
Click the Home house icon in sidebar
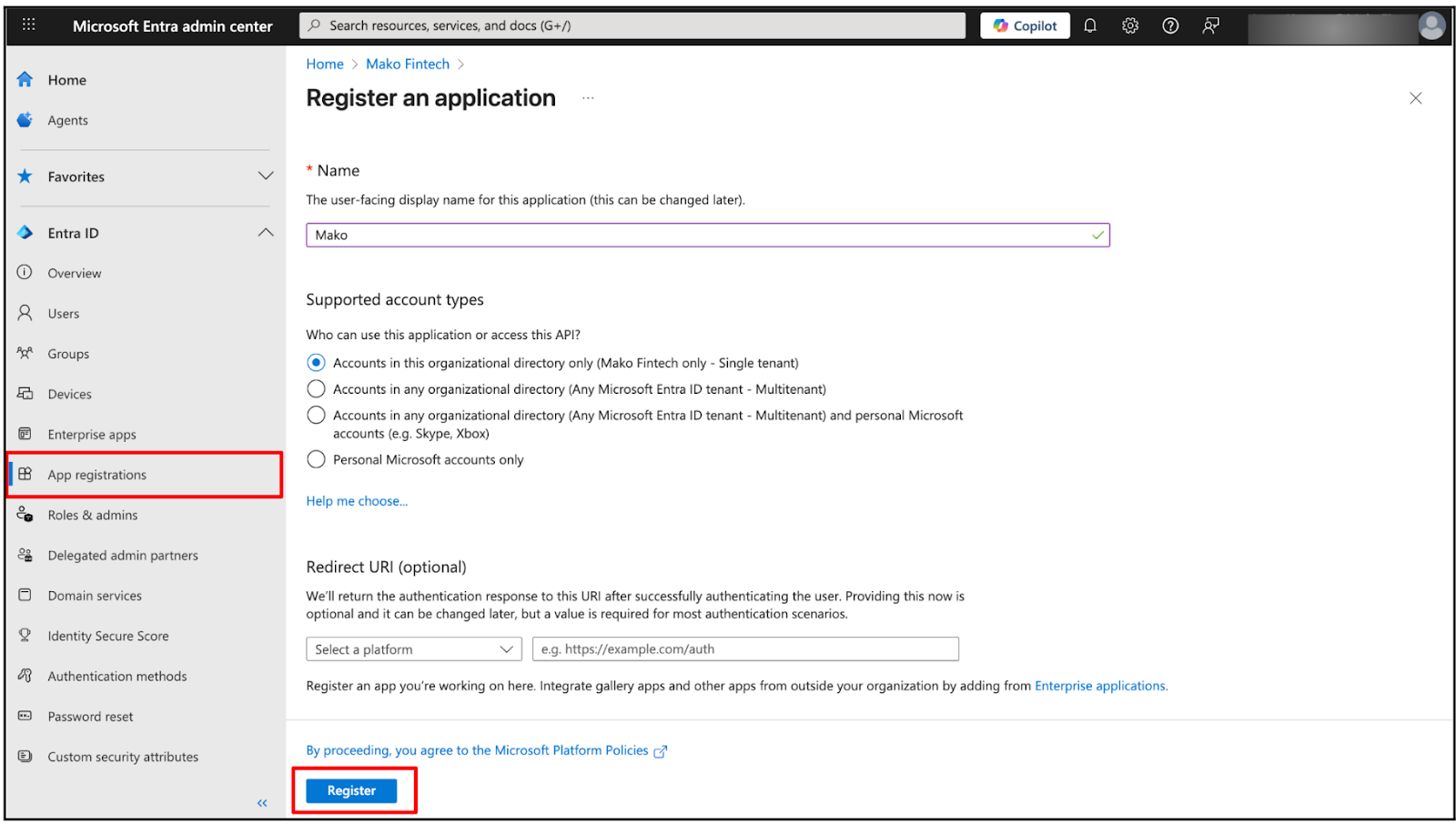(25, 79)
